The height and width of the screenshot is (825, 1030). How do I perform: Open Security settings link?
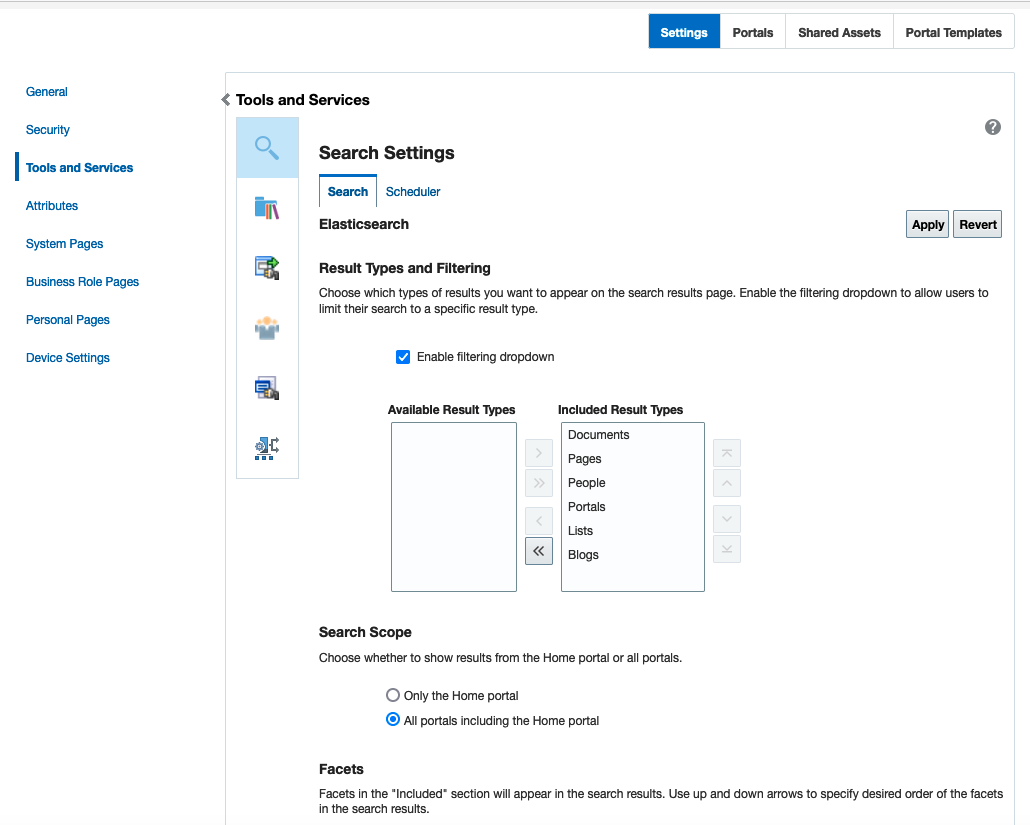tap(47, 130)
